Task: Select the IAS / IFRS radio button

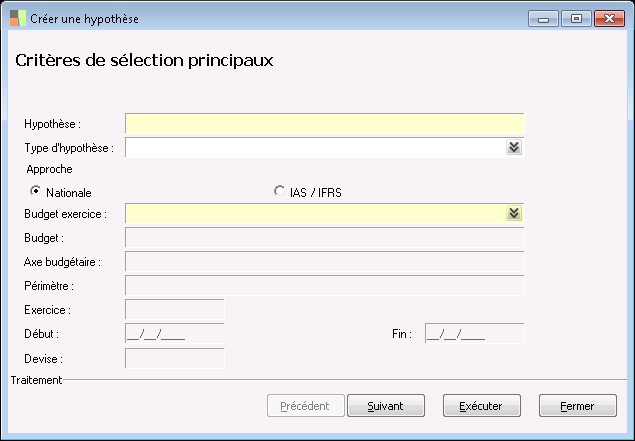Action: 279,192
